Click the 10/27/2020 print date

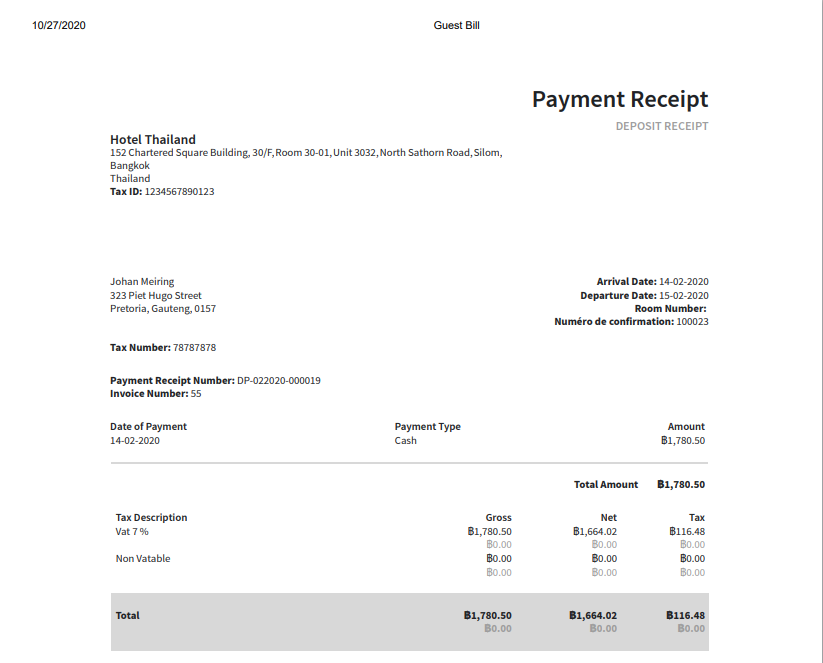coord(59,25)
